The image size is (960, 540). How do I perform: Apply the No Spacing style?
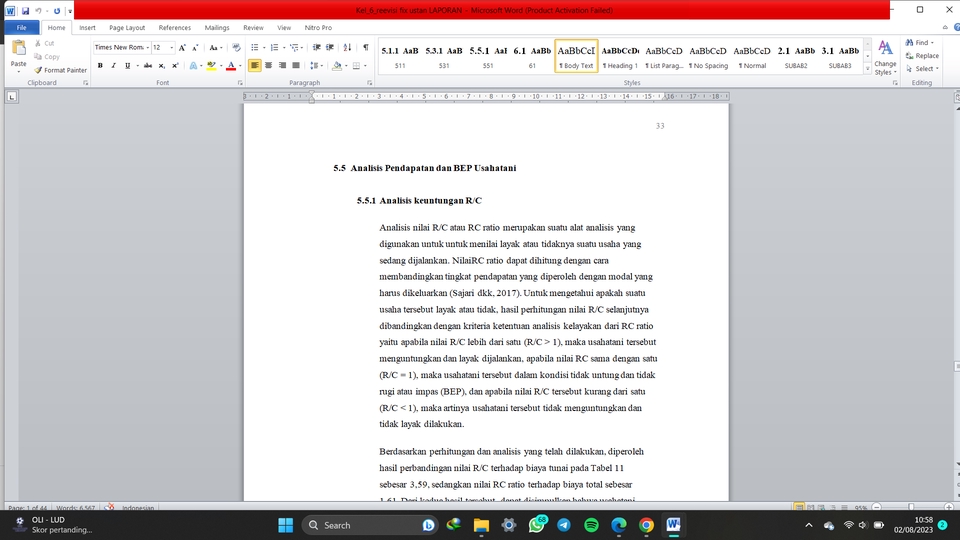[x=708, y=56]
